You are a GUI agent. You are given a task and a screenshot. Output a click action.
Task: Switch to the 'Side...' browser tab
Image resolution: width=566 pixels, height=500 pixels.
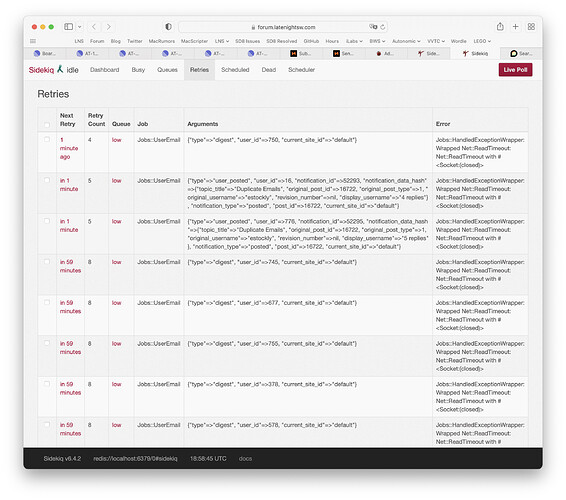pos(428,53)
